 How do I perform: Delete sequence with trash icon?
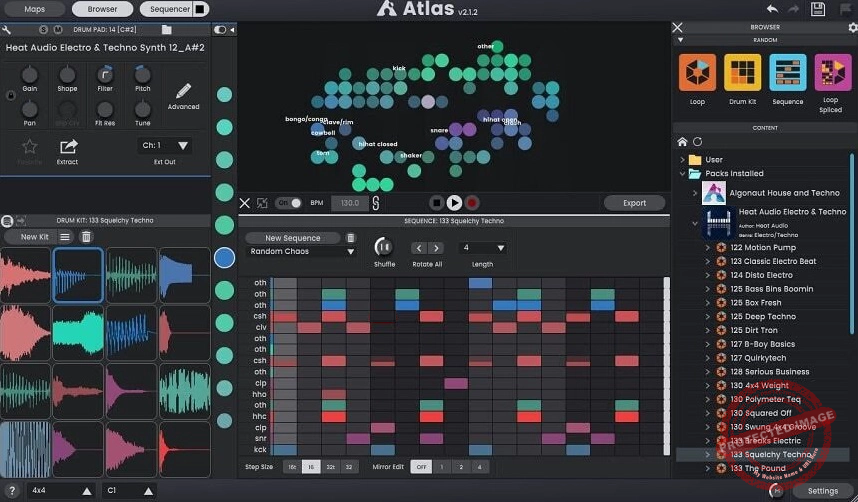pos(351,238)
